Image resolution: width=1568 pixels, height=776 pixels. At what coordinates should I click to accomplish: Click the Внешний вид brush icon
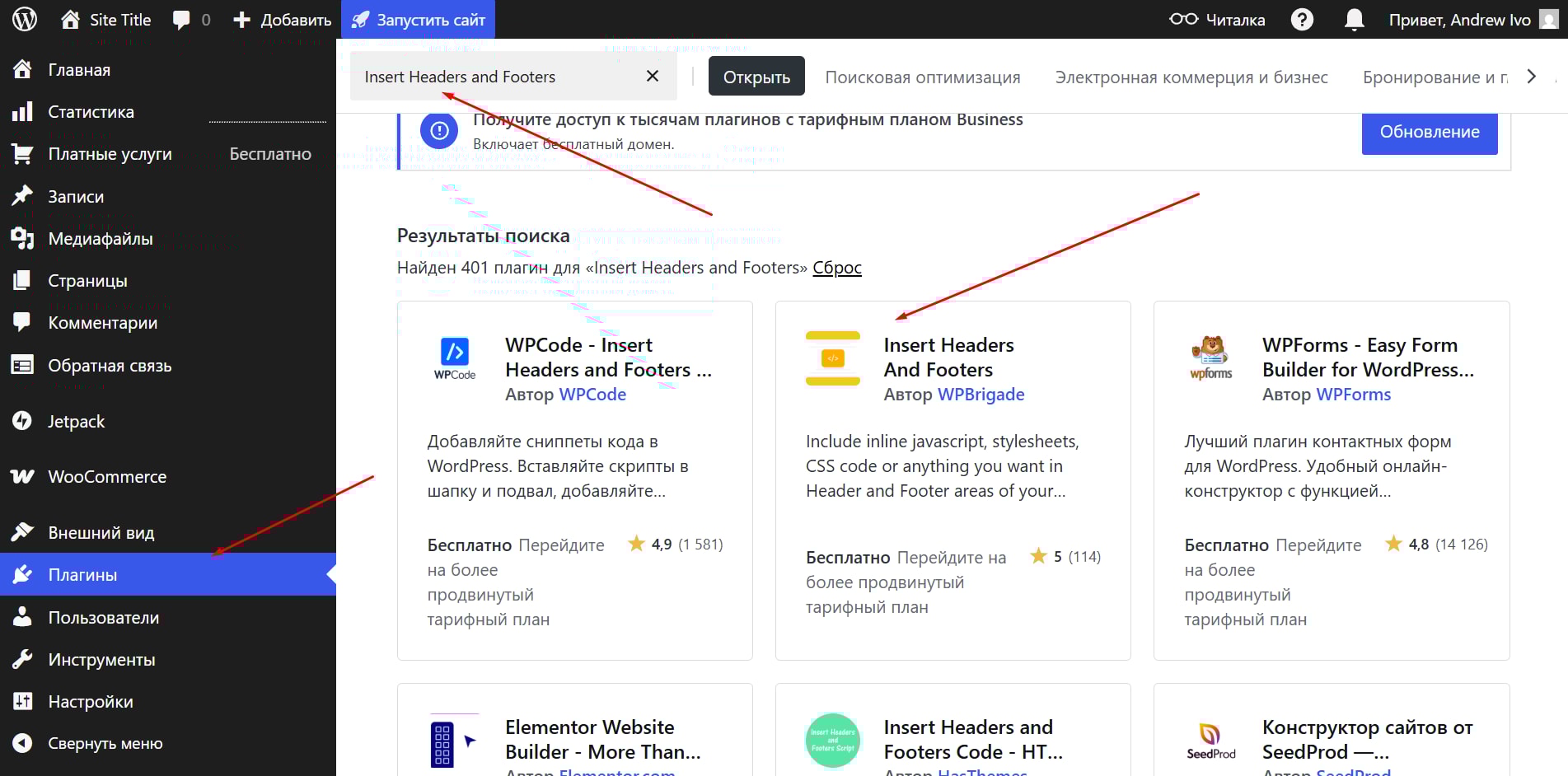(22, 532)
